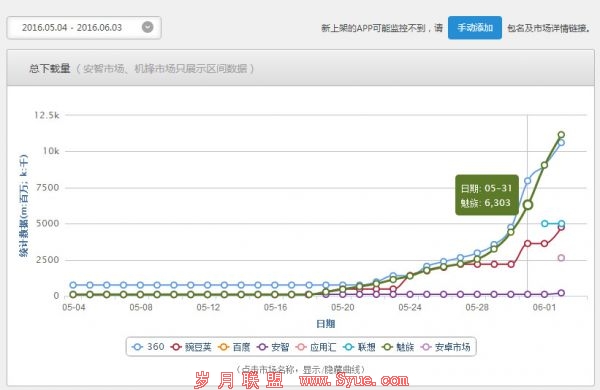Click the 总下载量 panel header
The height and width of the screenshot is (390, 600).
(300, 68)
